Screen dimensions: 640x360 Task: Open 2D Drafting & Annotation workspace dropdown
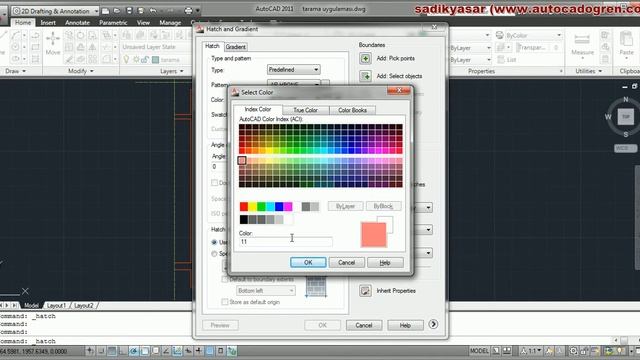click(x=55, y=11)
